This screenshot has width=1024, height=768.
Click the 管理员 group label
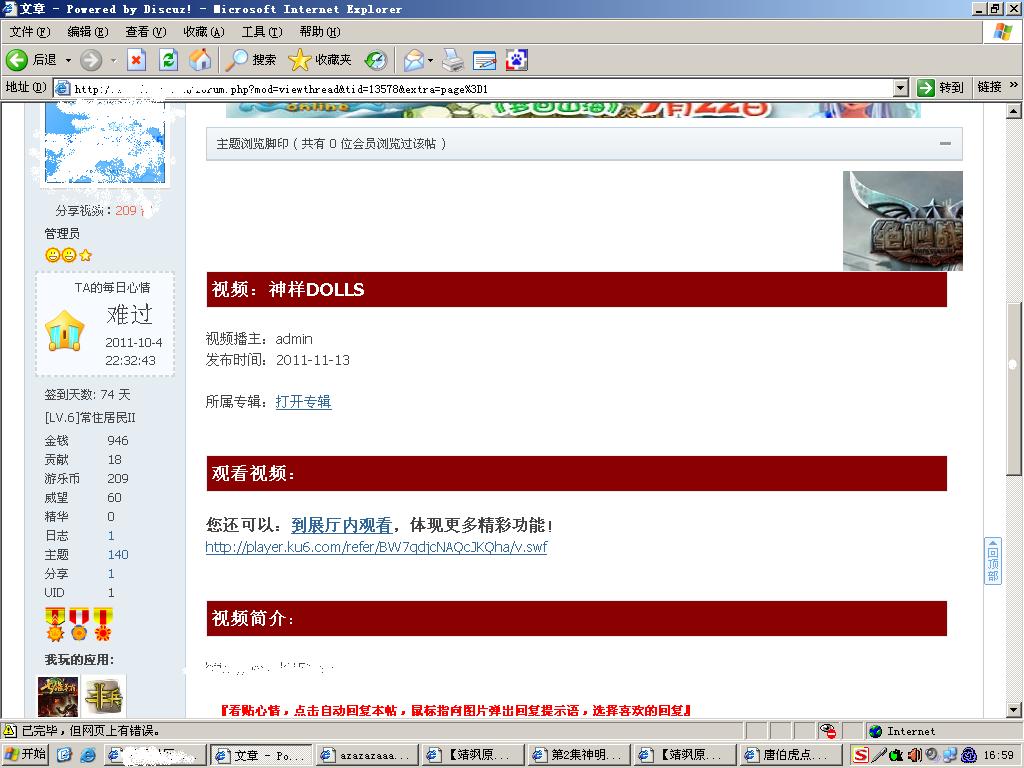pyautogui.click(x=62, y=233)
